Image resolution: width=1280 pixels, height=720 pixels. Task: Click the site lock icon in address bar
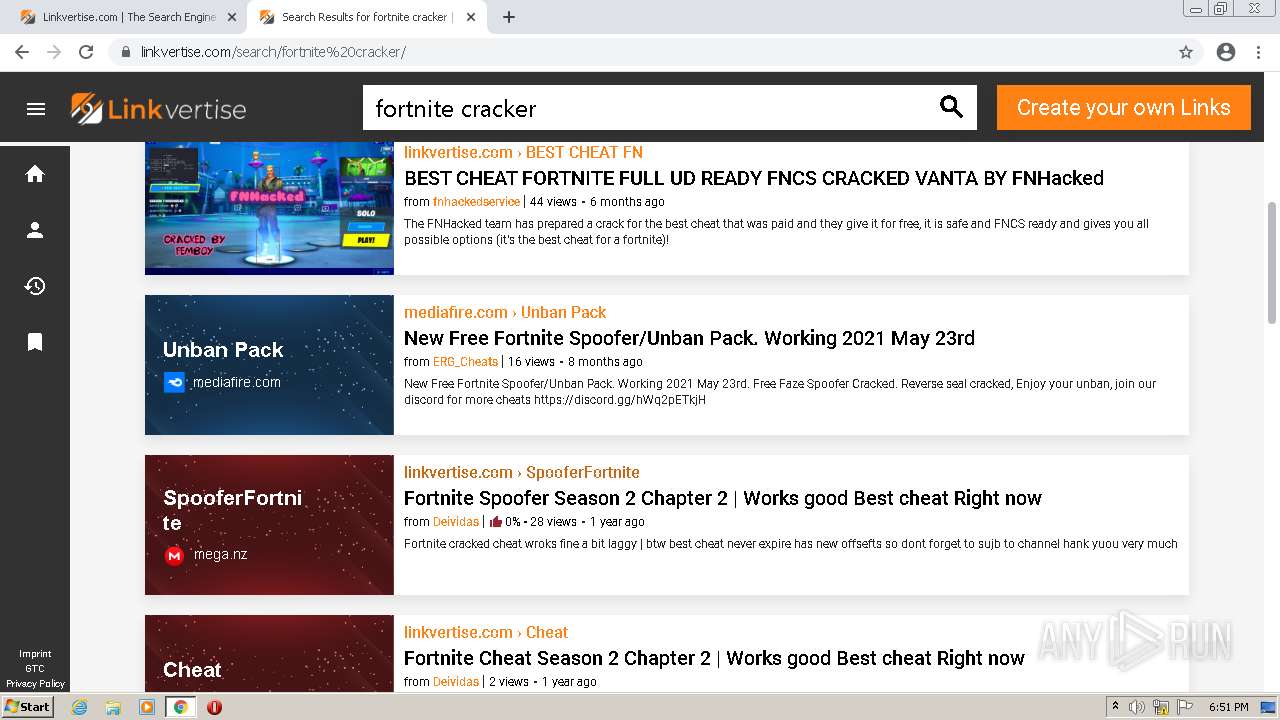(126, 52)
